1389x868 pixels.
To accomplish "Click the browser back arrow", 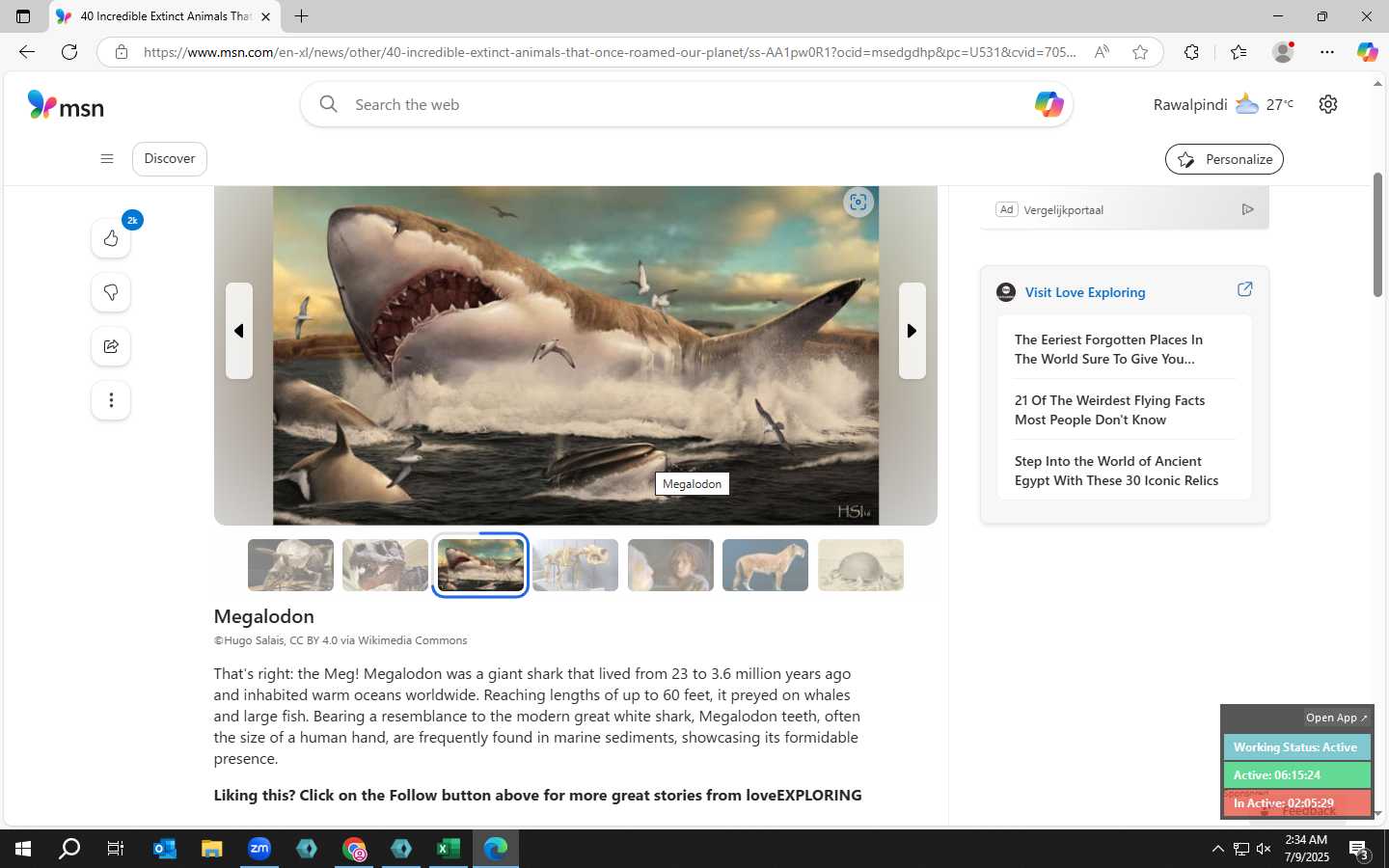I will point(27,52).
